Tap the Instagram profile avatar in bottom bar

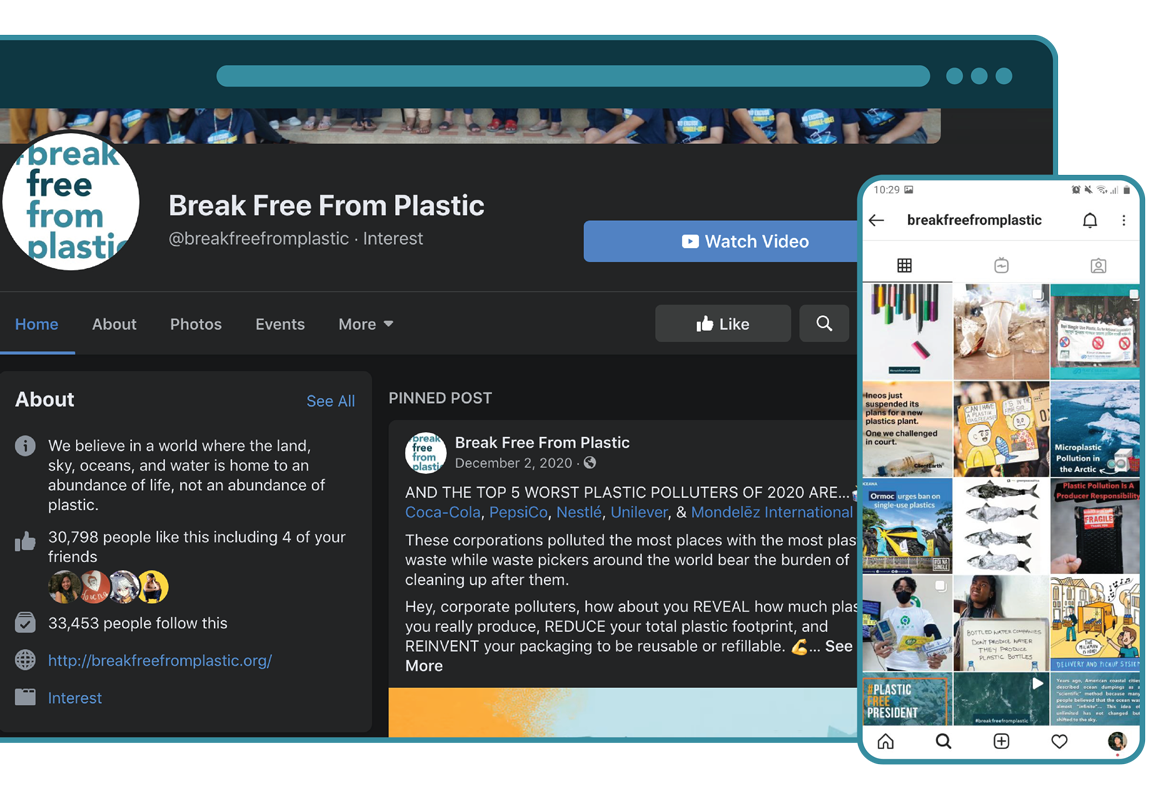tap(1116, 741)
